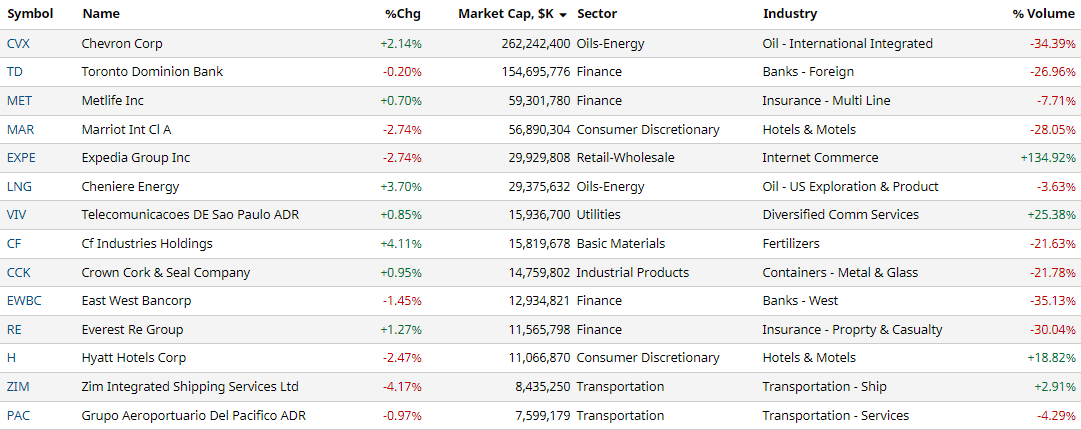
Task: Sort by %Chg column header
Action: pyautogui.click(x=403, y=14)
